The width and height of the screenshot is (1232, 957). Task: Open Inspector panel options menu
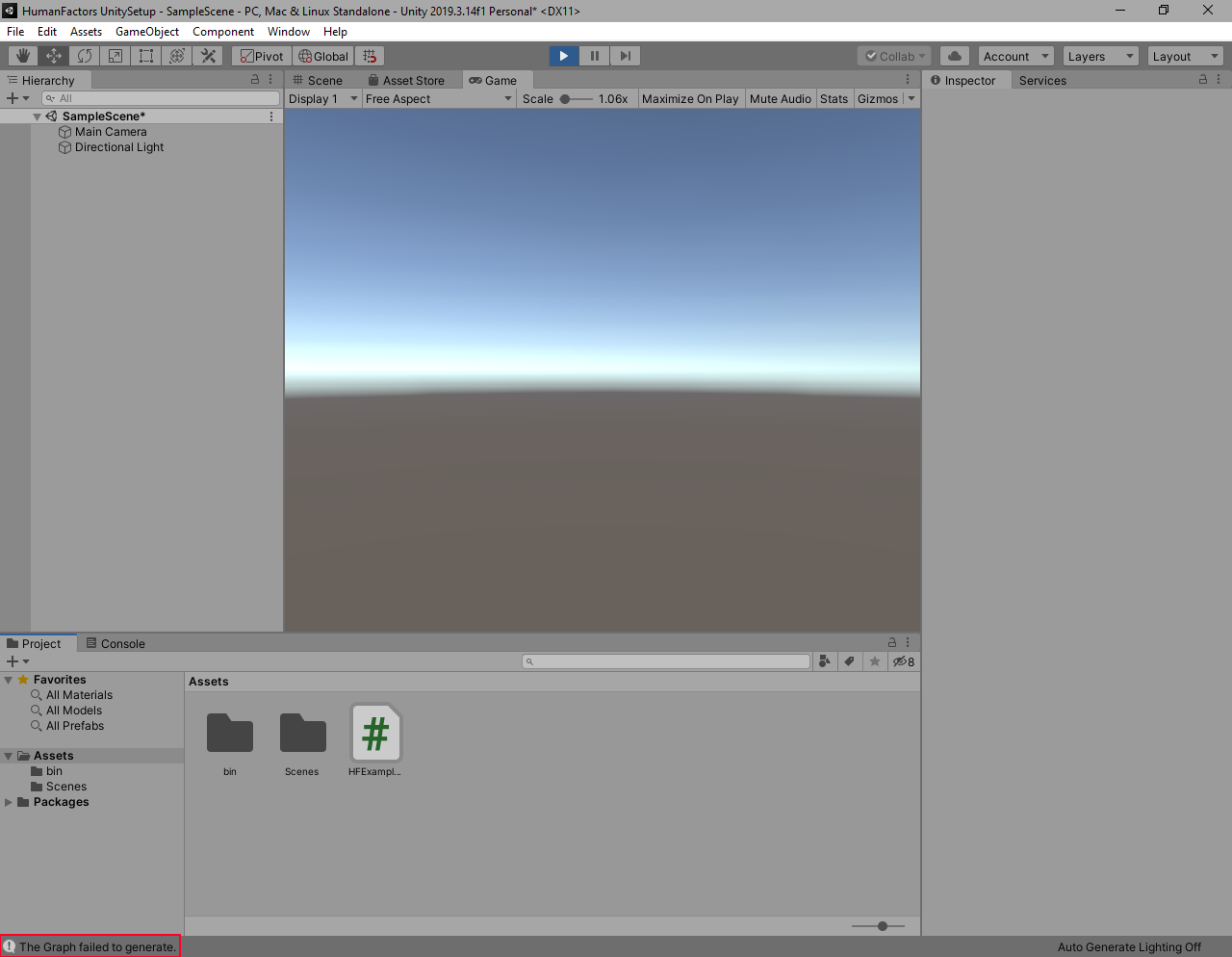[x=1219, y=79]
